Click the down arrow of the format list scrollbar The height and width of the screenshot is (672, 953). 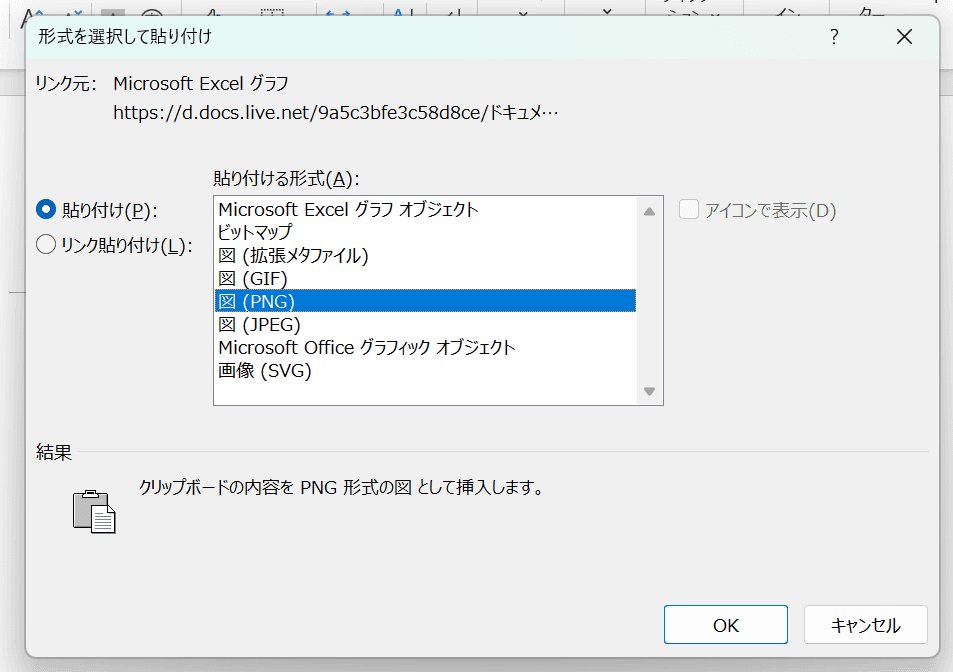(x=648, y=392)
